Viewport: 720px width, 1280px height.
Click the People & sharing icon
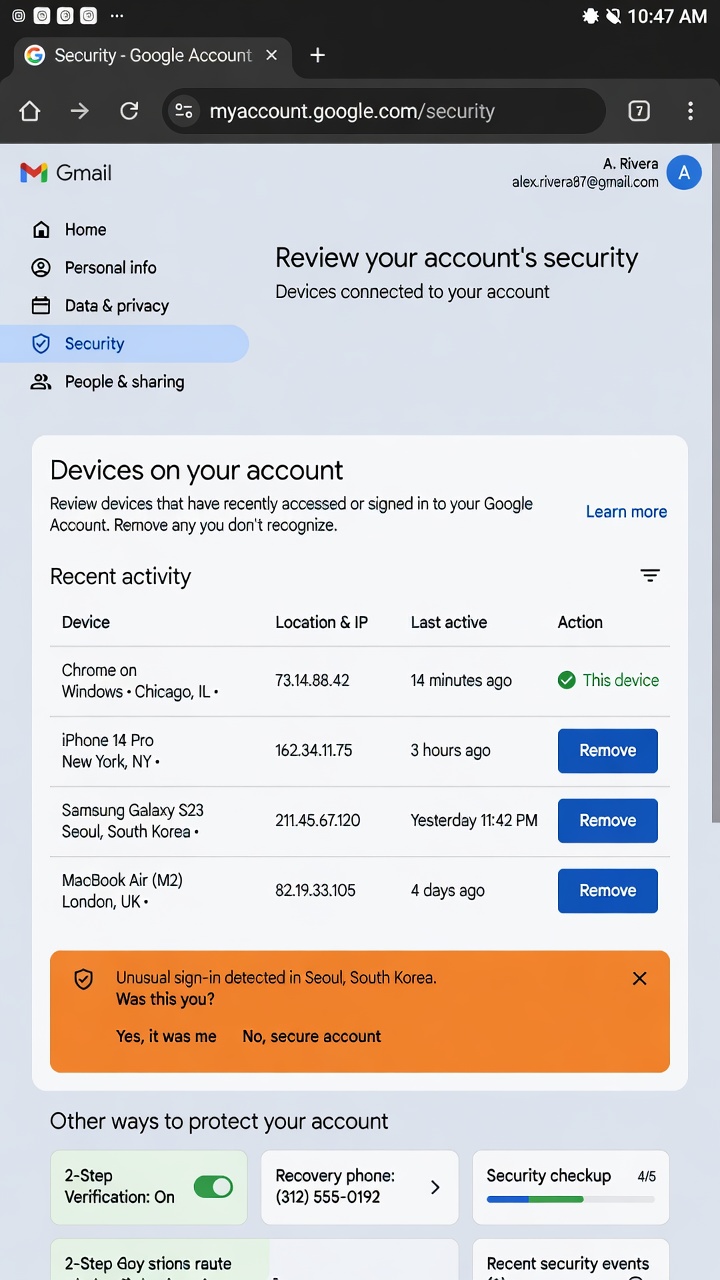point(41,382)
